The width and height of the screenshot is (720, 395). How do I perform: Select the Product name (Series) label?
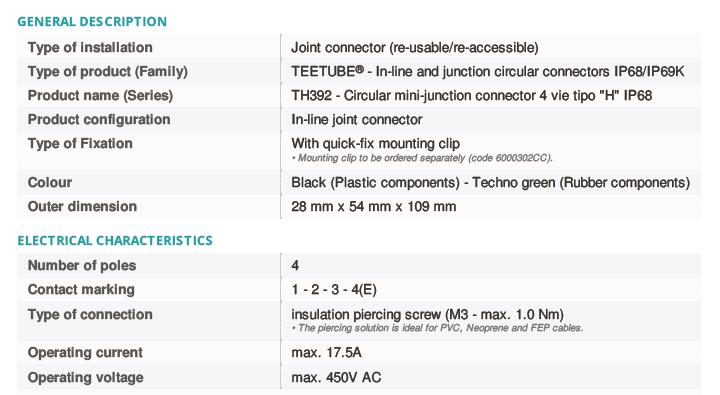click(x=100, y=96)
